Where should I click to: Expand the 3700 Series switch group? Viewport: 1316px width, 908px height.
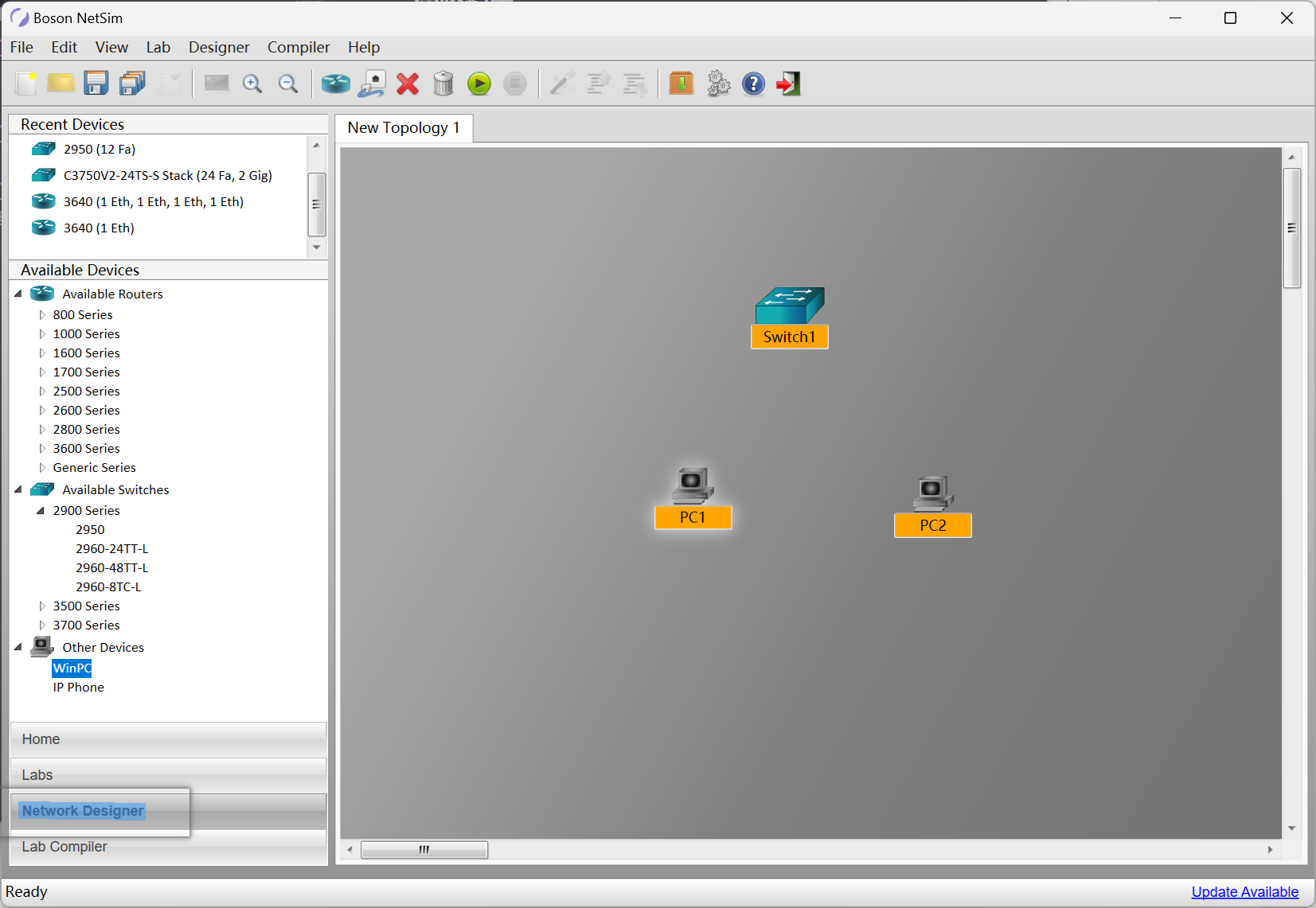42,625
